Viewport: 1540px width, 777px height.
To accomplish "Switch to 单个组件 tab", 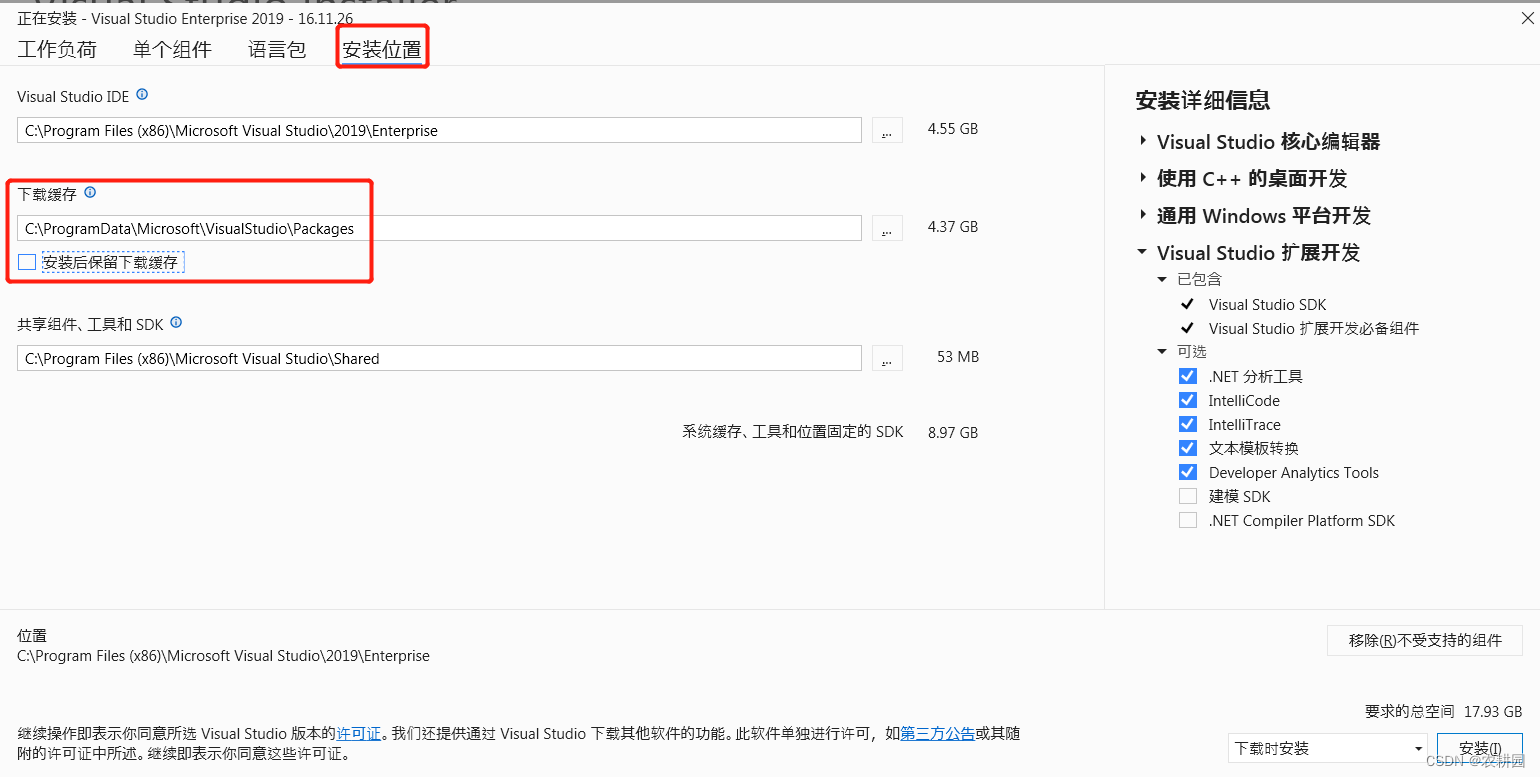I will (172, 49).
